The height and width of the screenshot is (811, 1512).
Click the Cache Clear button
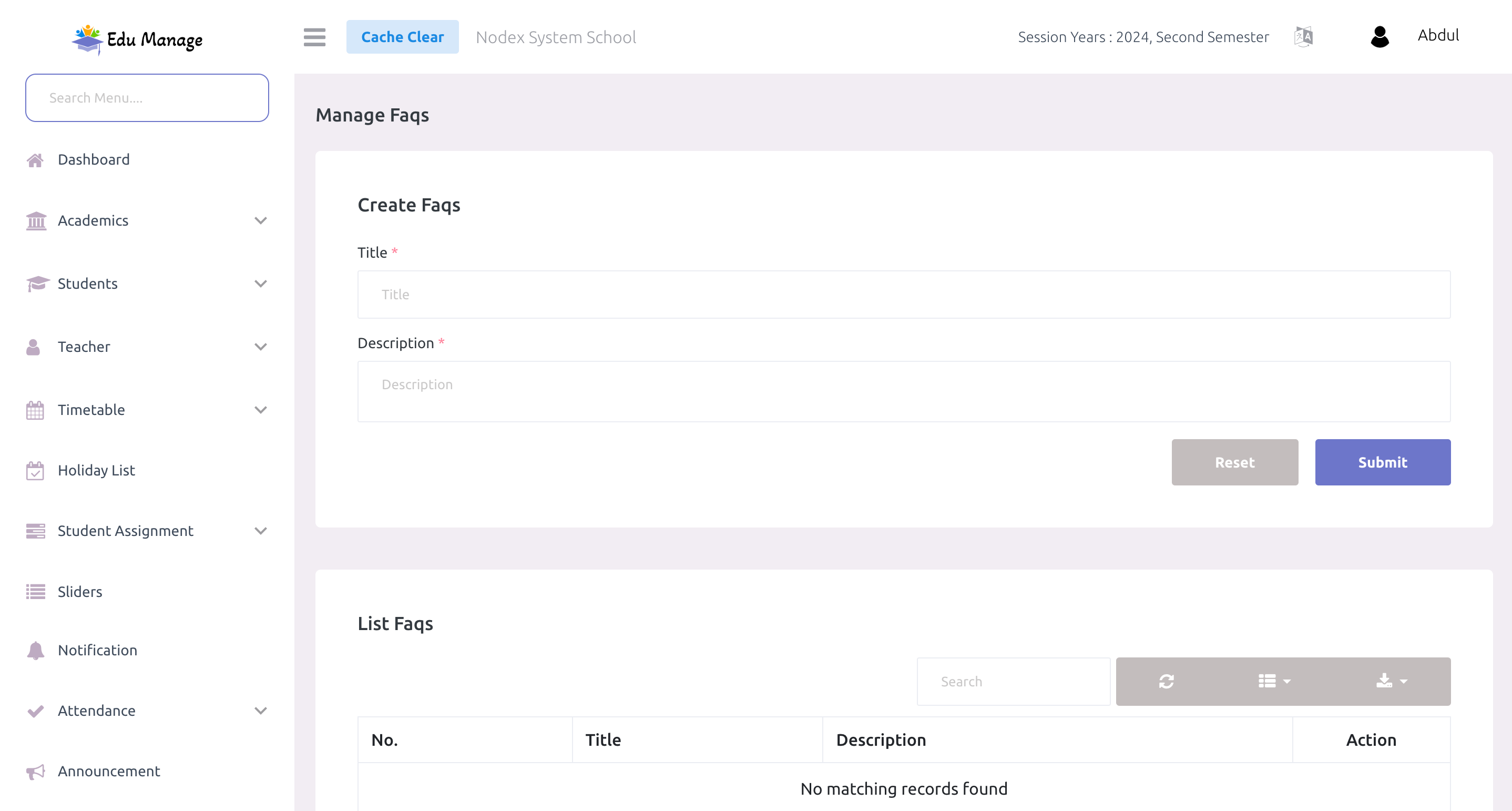pyautogui.click(x=402, y=37)
